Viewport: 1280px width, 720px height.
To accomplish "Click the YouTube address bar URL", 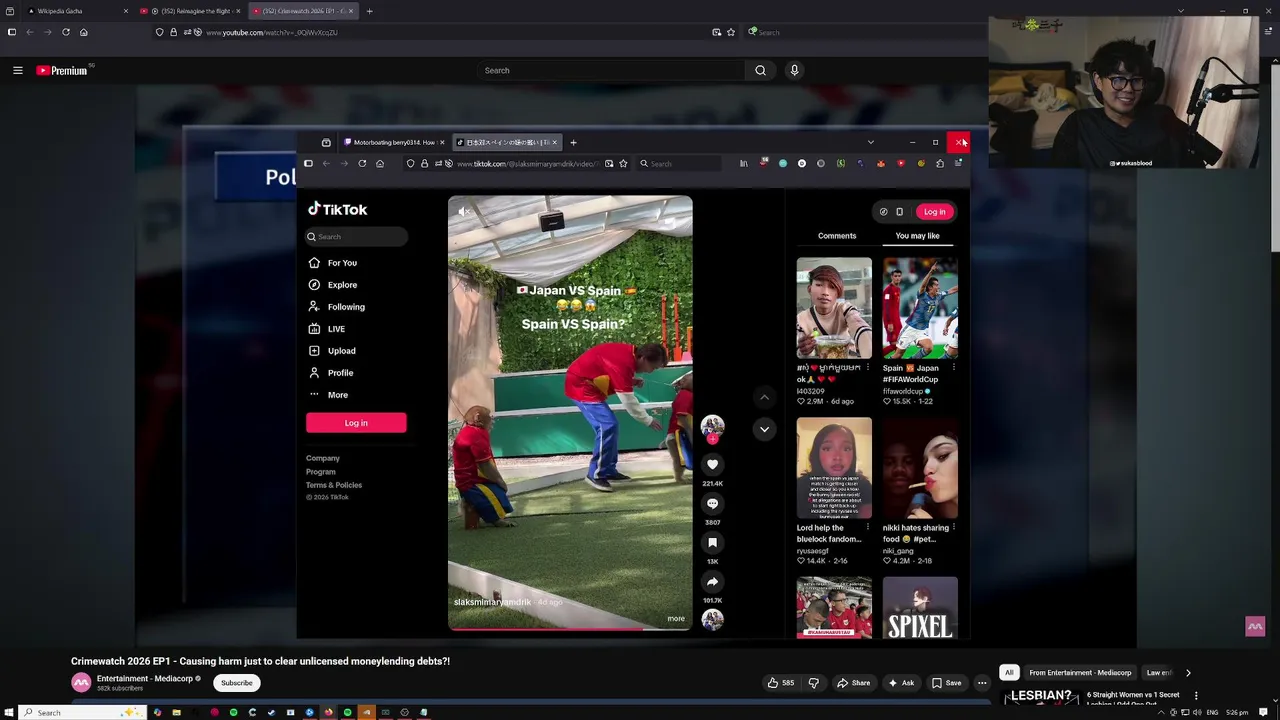I will [x=272, y=32].
